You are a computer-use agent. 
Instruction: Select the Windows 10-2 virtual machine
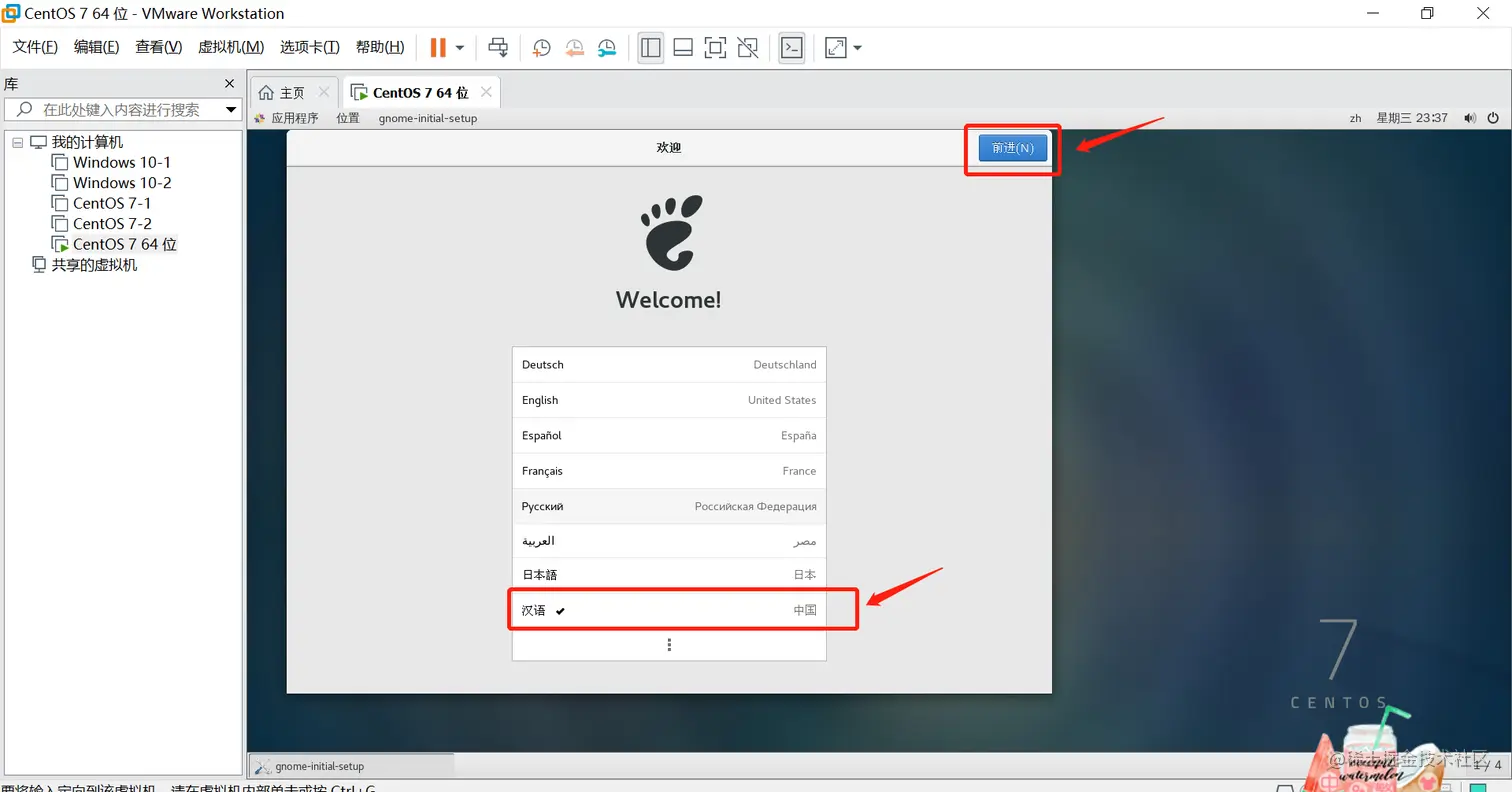click(x=122, y=183)
